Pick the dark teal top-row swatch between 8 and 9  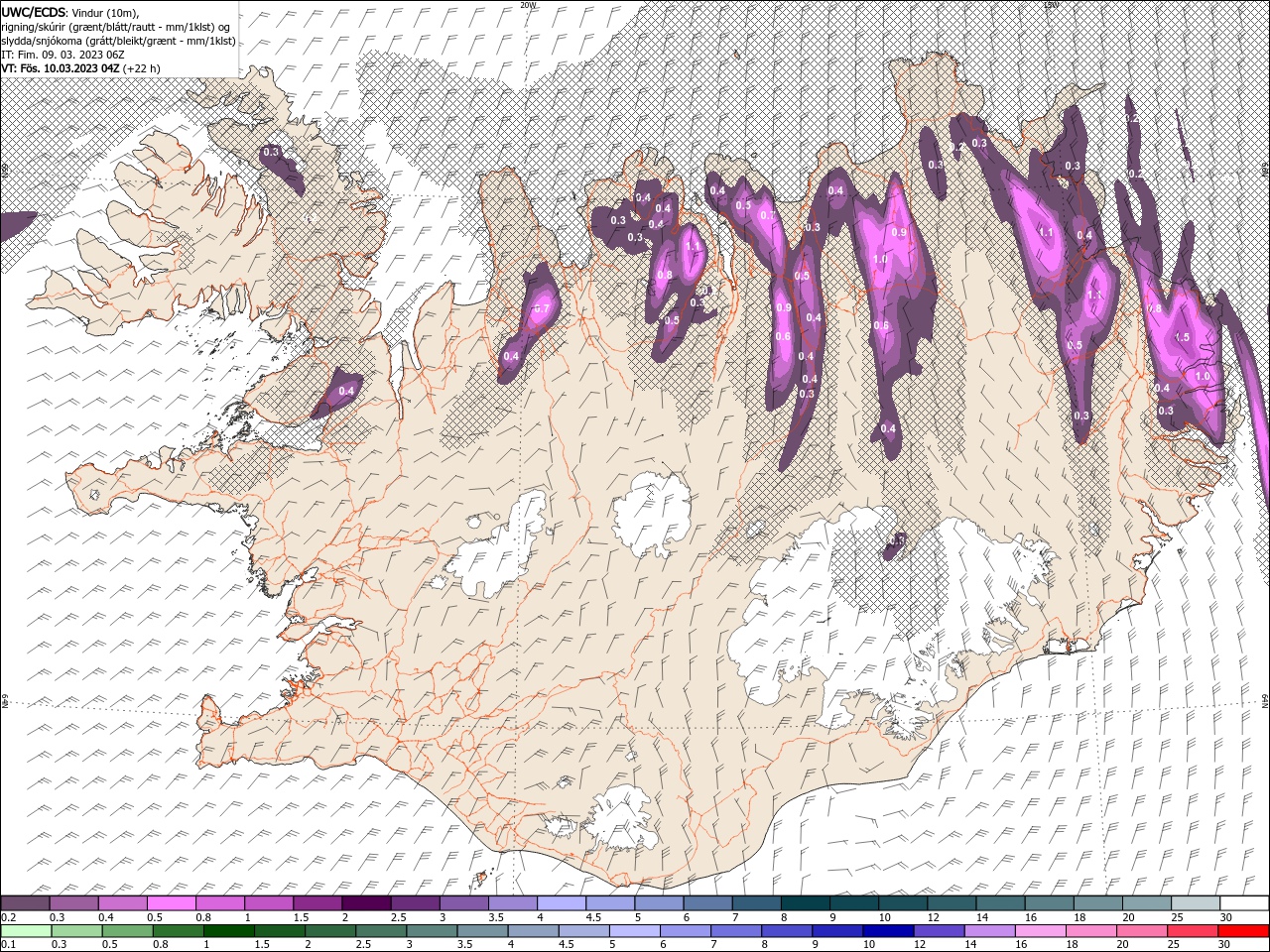(x=805, y=903)
